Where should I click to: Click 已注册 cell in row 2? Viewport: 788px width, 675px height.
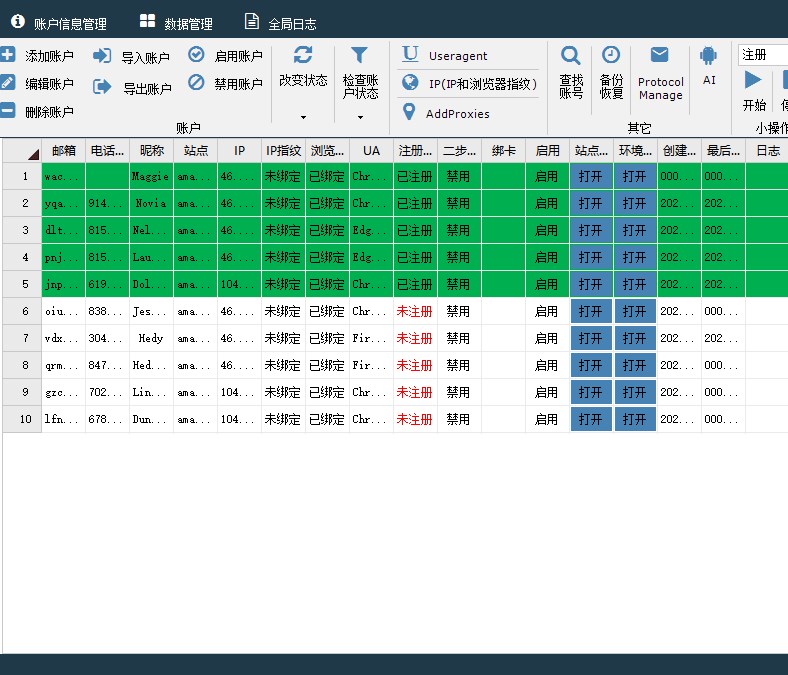coord(415,203)
